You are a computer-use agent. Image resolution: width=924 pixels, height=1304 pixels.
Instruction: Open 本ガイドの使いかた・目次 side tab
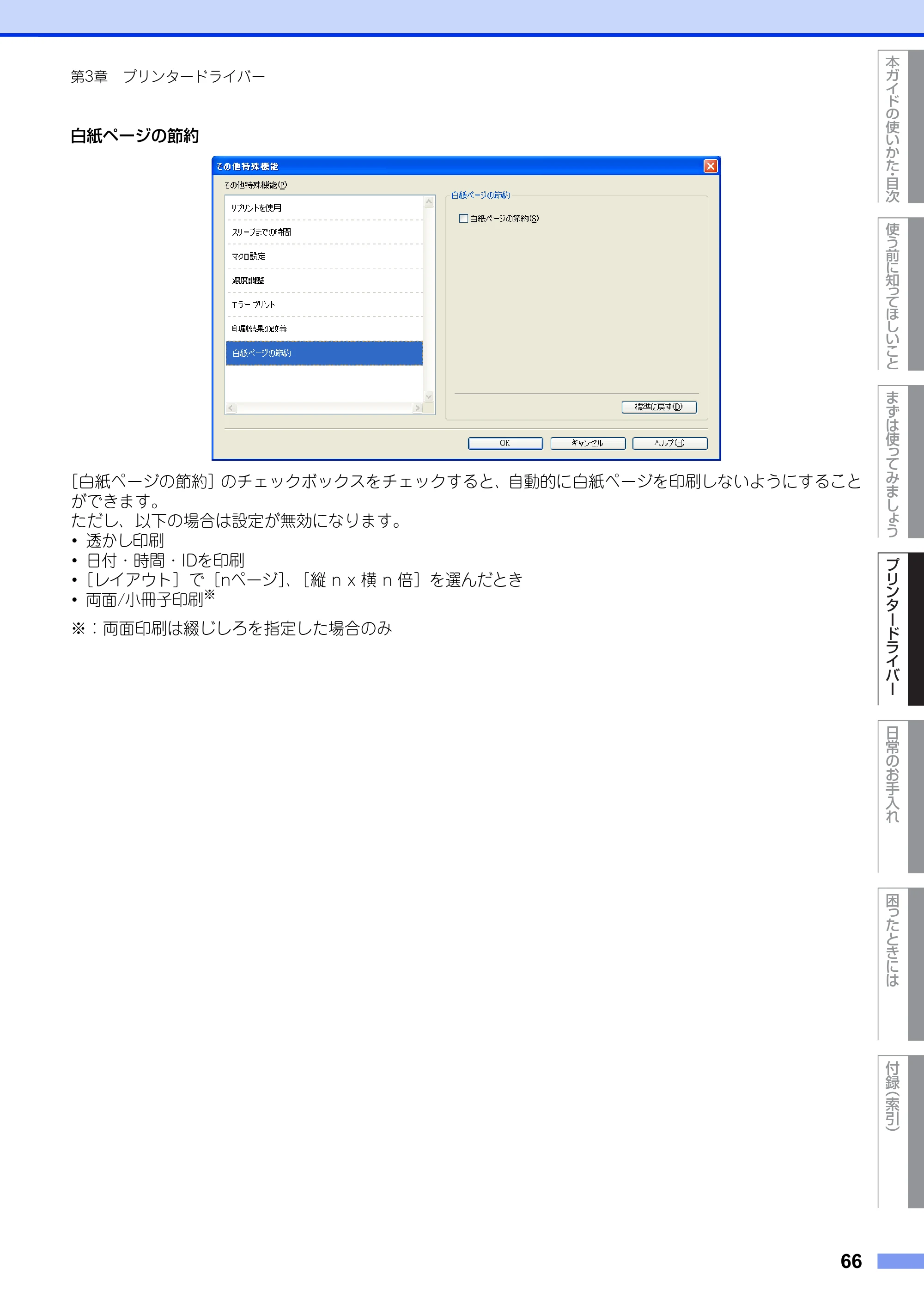coord(900,126)
